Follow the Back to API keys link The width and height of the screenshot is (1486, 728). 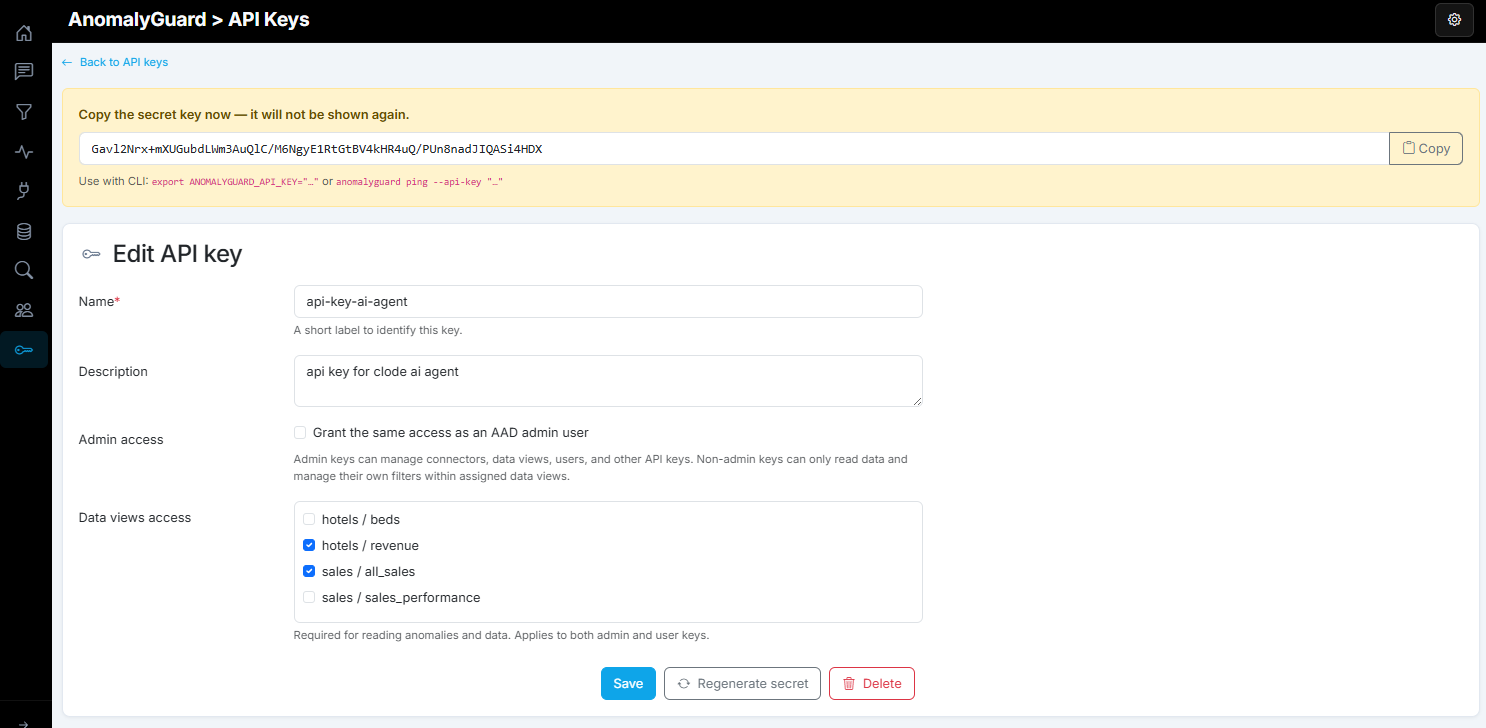pos(115,62)
